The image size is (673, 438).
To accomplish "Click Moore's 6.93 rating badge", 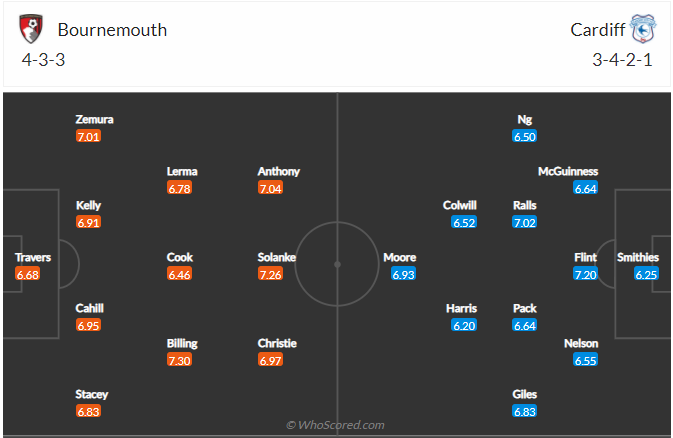I will tap(404, 274).
